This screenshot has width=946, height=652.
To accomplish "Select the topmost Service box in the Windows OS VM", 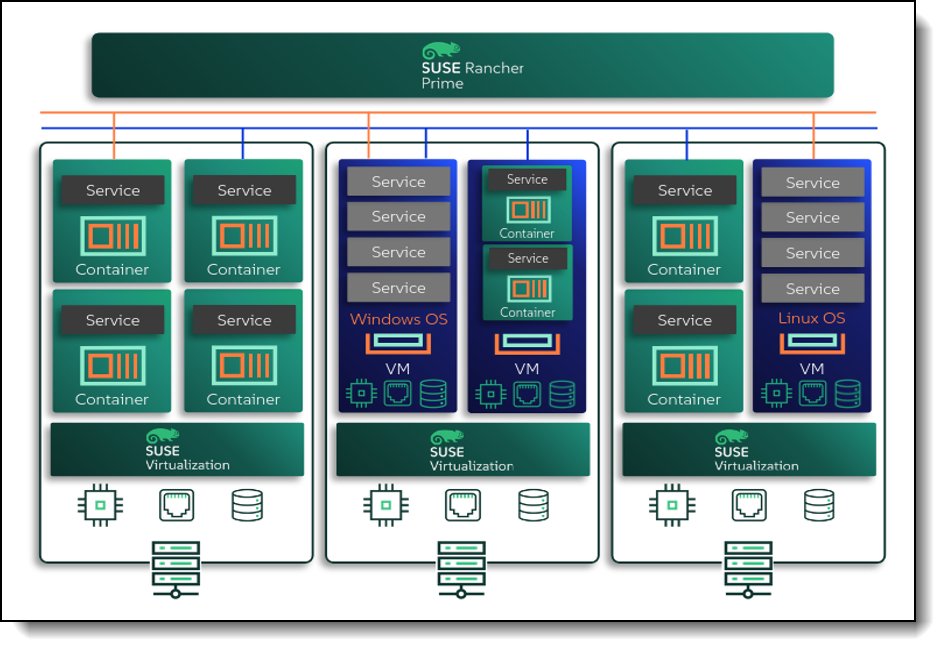I will tap(399, 182).
